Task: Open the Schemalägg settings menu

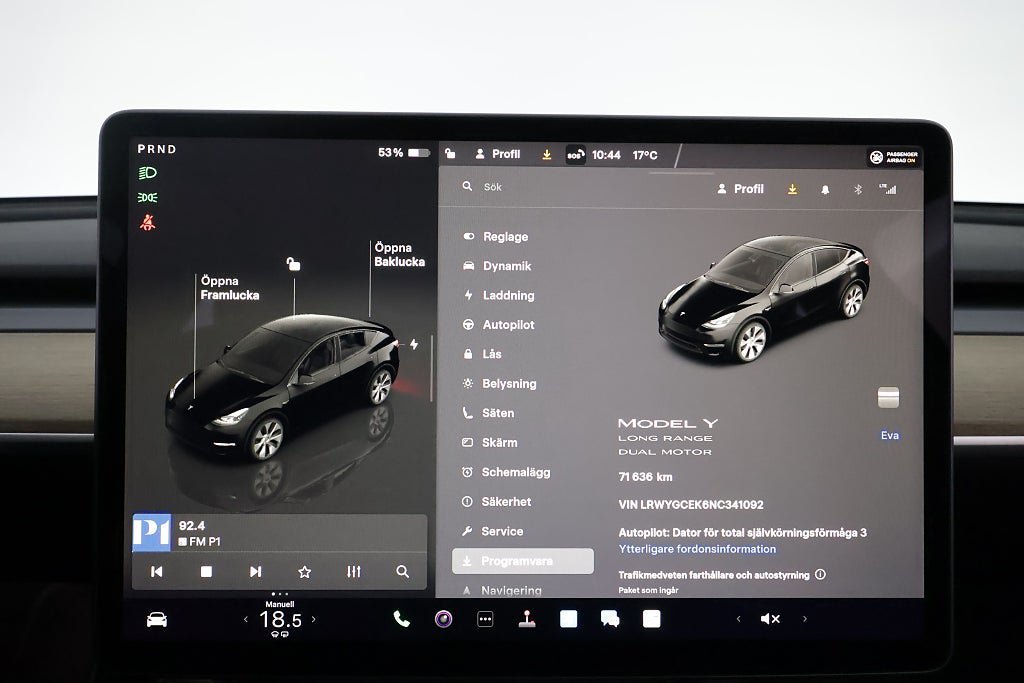Action: coord(506,471)
